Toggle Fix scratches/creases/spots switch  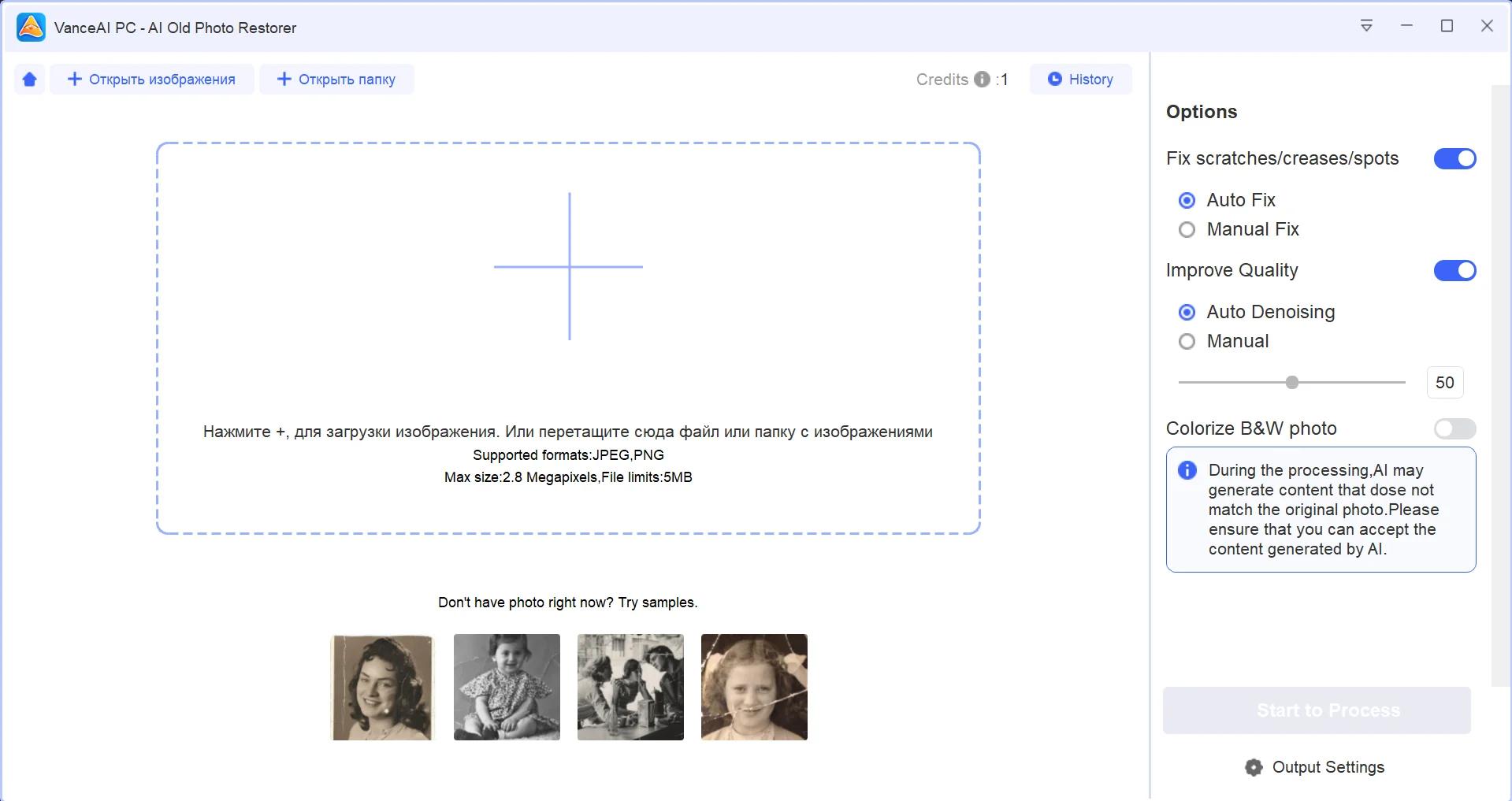(x=1454, y=159)
